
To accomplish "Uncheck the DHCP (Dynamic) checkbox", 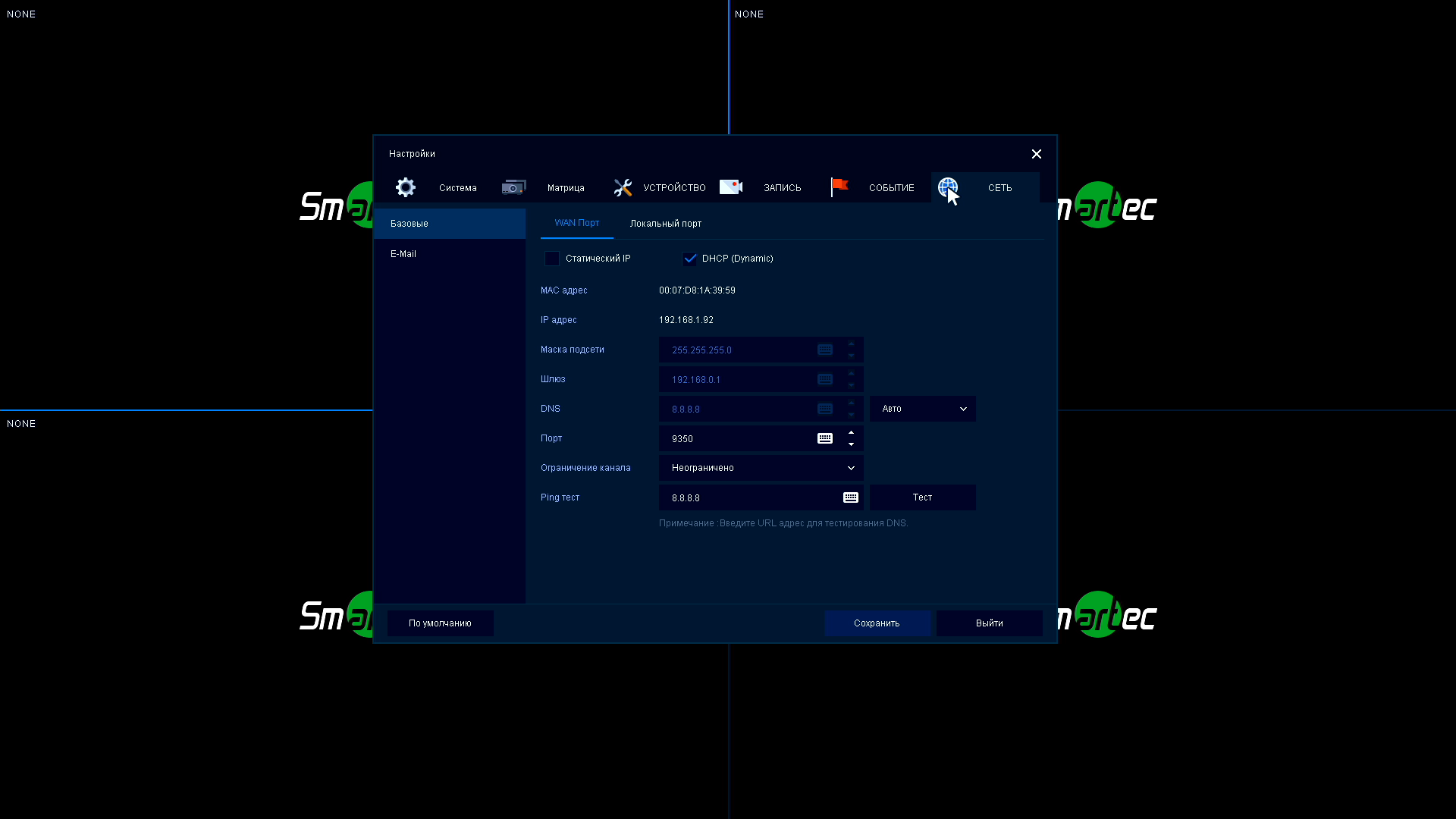I will 689,259.
